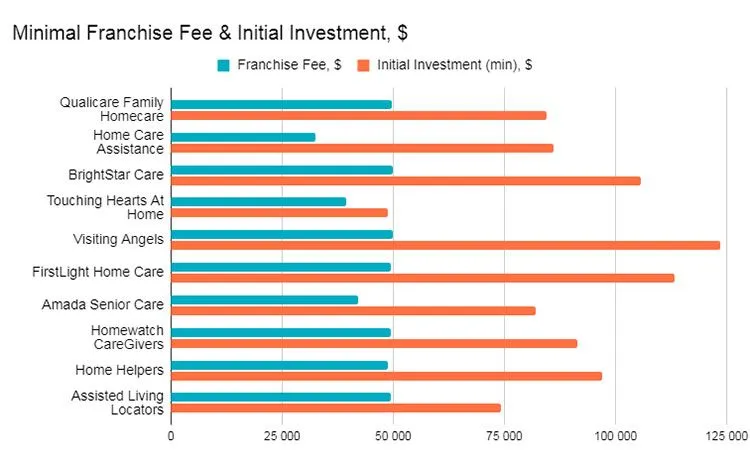Viewport: 750px width, 465px height.
Task: Click the Qualicare Family Homecare axis label
Action: [x=112, y=109]
